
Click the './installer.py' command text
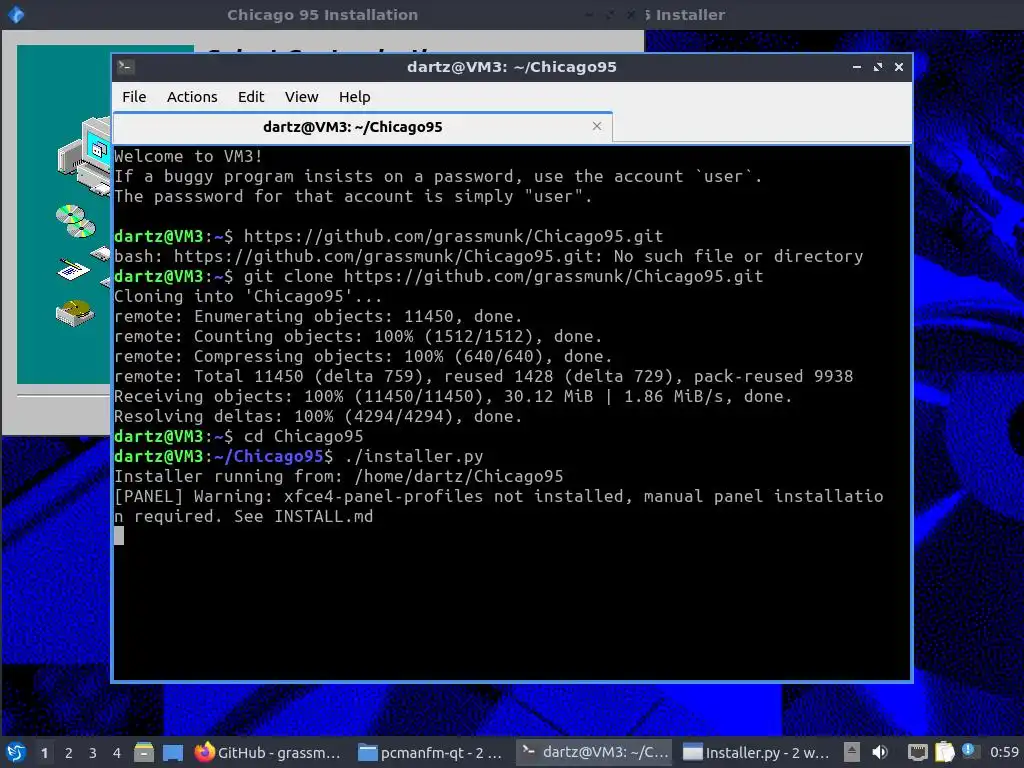(414, 456)
